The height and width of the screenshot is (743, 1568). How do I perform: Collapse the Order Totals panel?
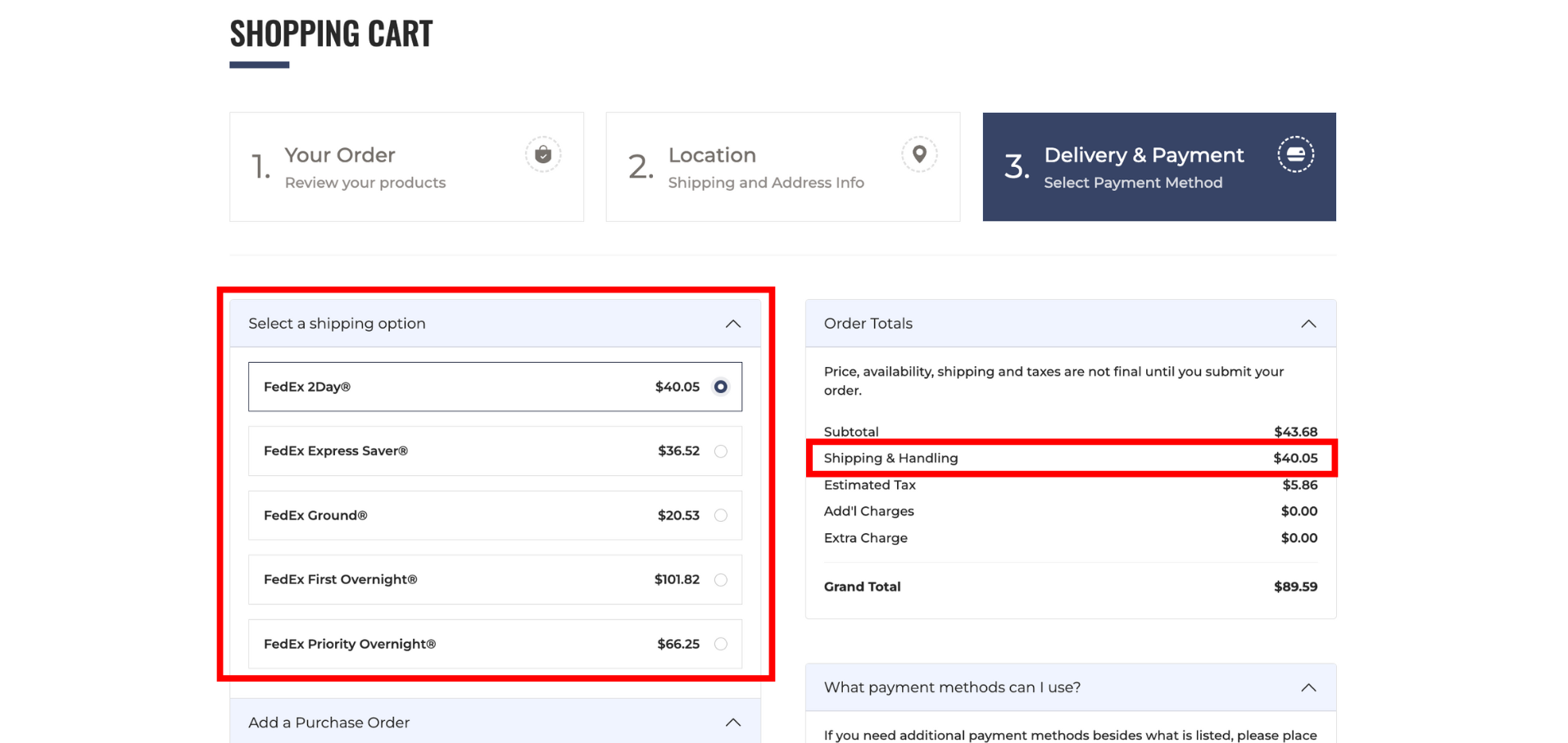click(1308, 324)
